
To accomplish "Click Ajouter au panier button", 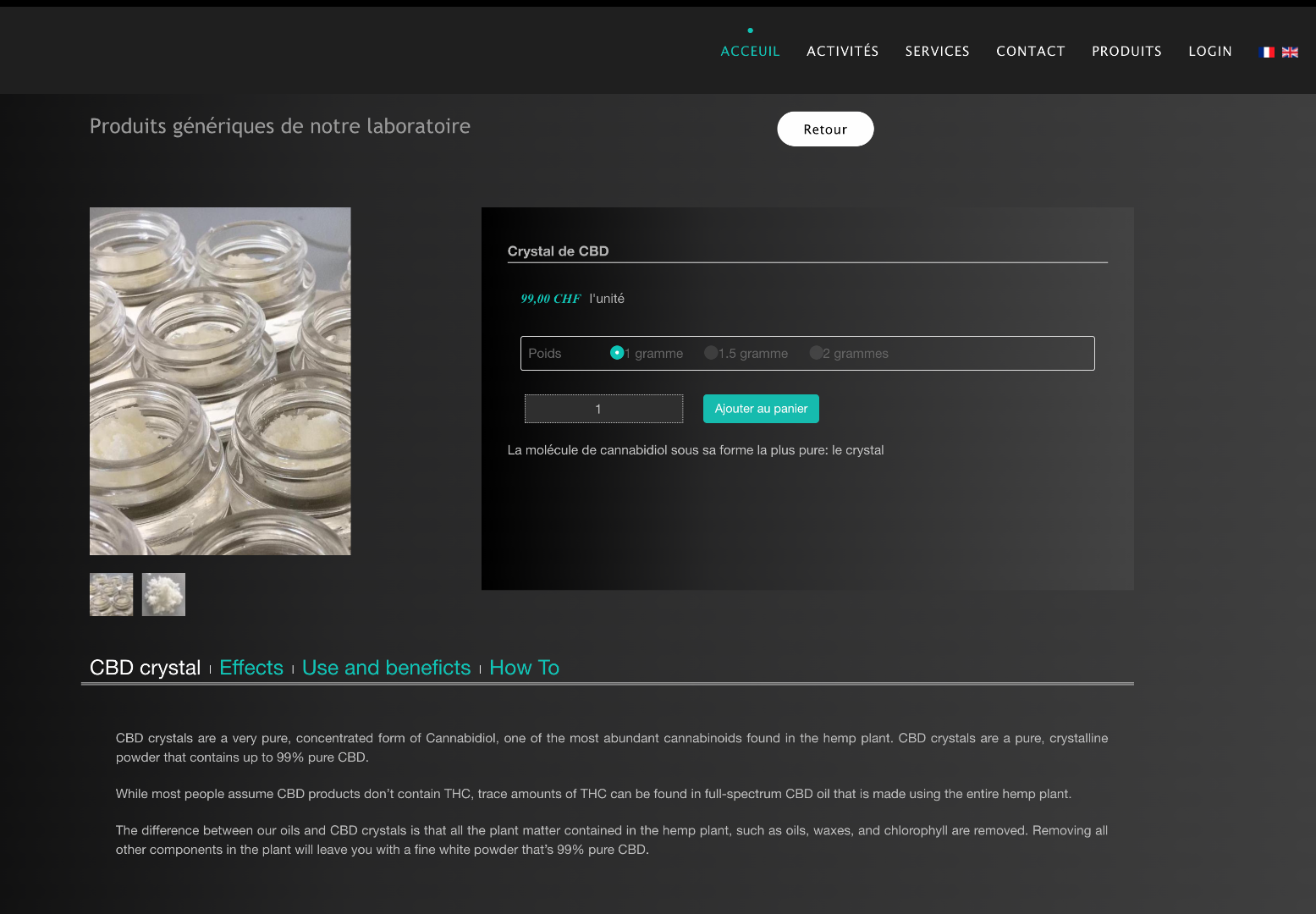I will pyautogui.click(x=761, y=409).
